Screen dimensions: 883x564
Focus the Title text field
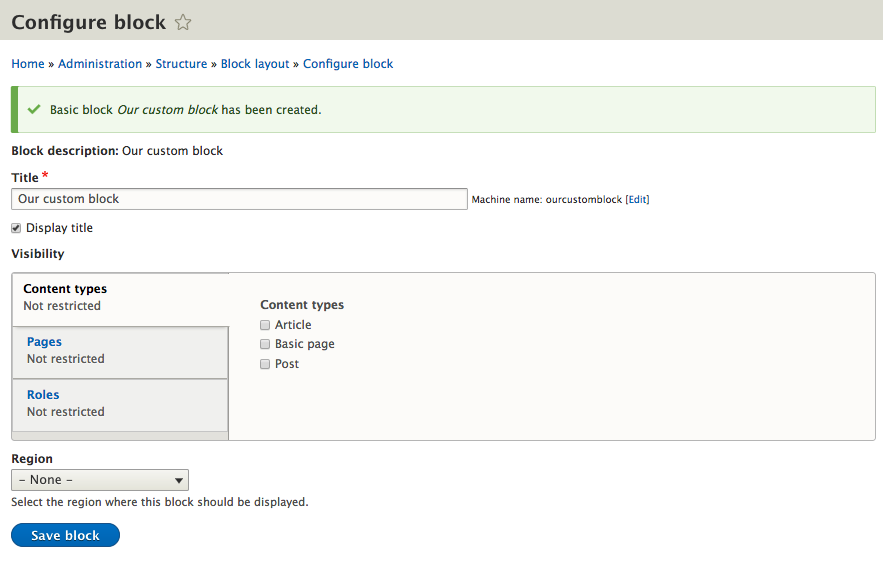[x=240, y=199]
